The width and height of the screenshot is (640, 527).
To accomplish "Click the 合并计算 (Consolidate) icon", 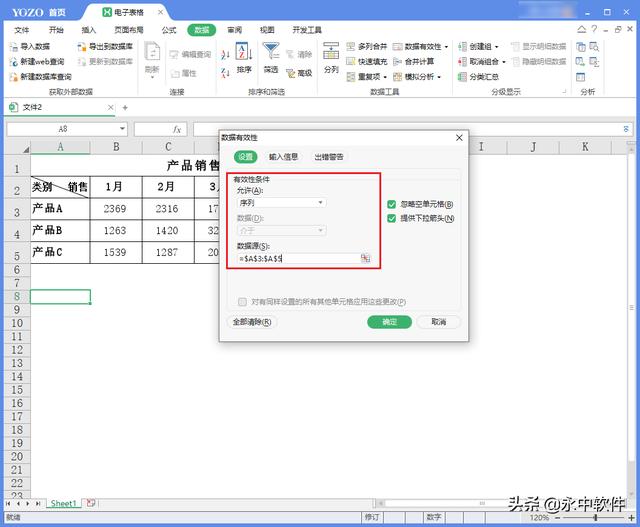I will 397,61.
